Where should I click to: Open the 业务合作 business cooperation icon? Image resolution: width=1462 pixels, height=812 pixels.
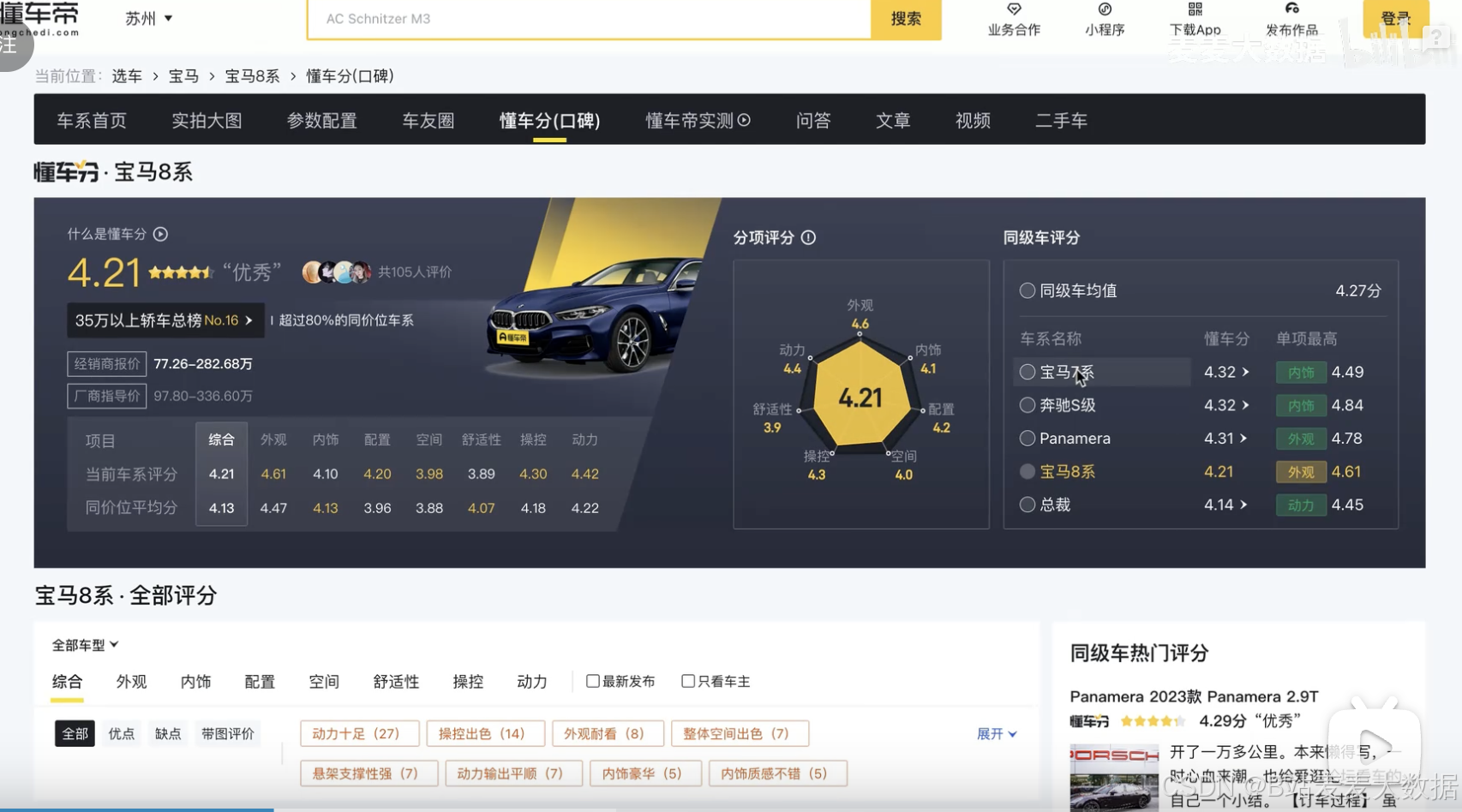click(1014, 9)
